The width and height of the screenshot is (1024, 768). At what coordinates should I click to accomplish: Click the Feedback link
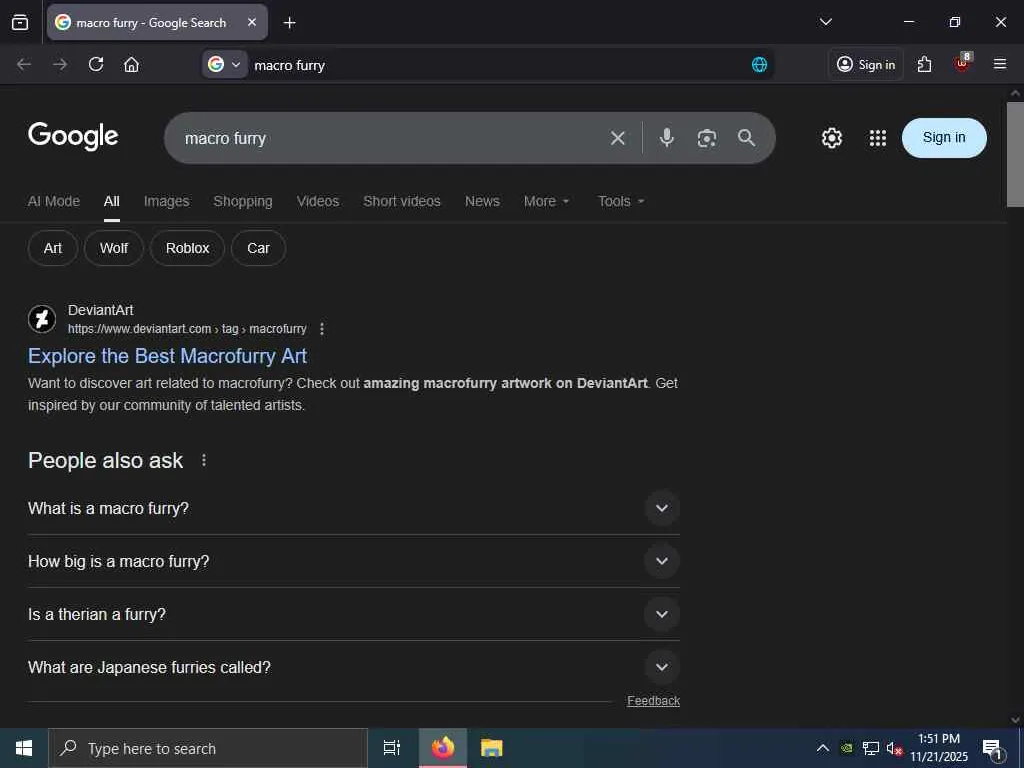(x=653, y=701)
